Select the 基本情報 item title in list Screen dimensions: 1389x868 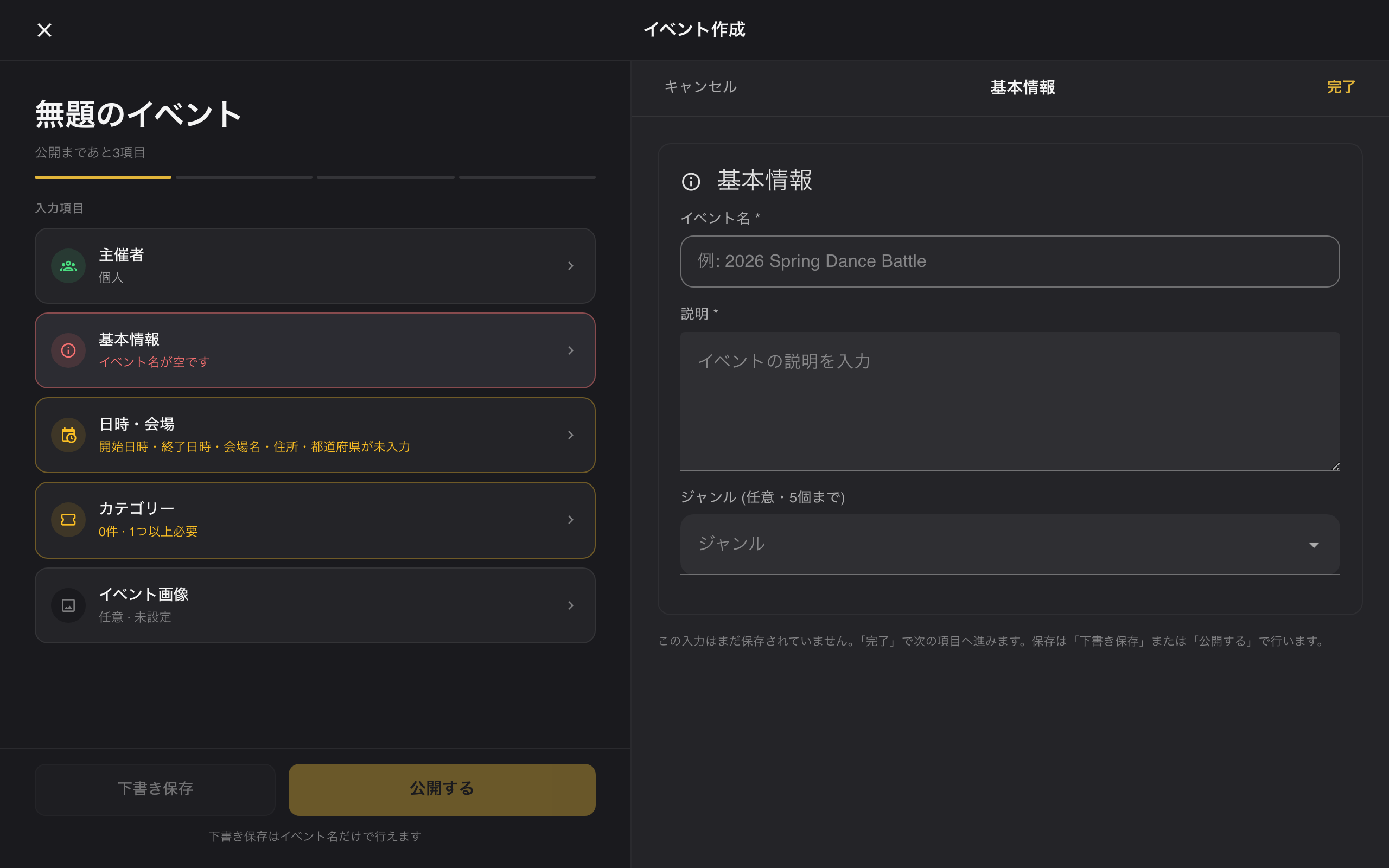pos(129,339)
